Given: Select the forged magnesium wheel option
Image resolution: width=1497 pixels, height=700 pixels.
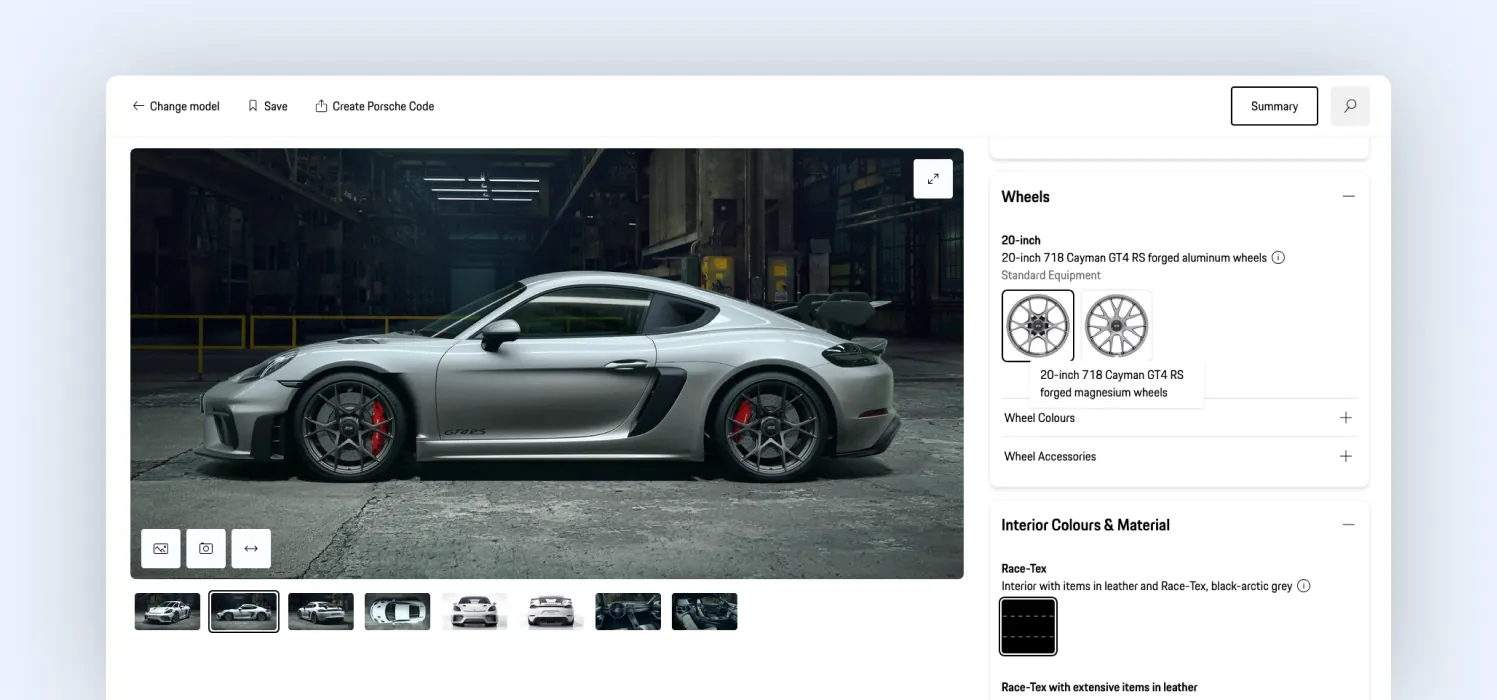Looking at the screenshot, I should coord(1116,326).
